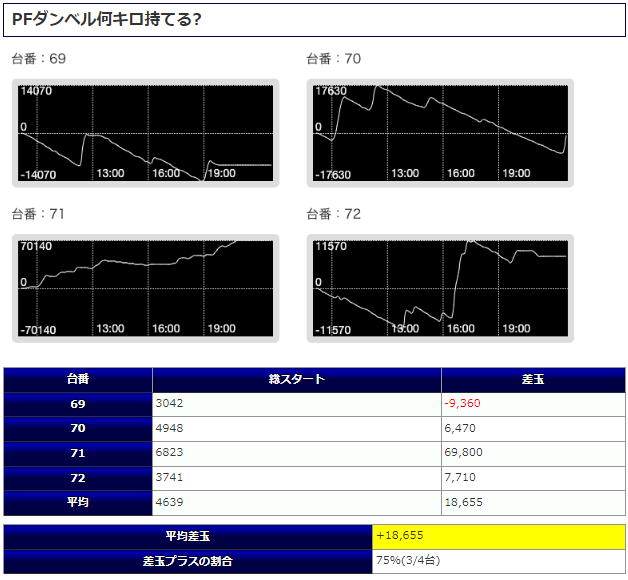Select the label 台番:72
The height and width of the screenshot is (580, 628).
coord(334,214)
